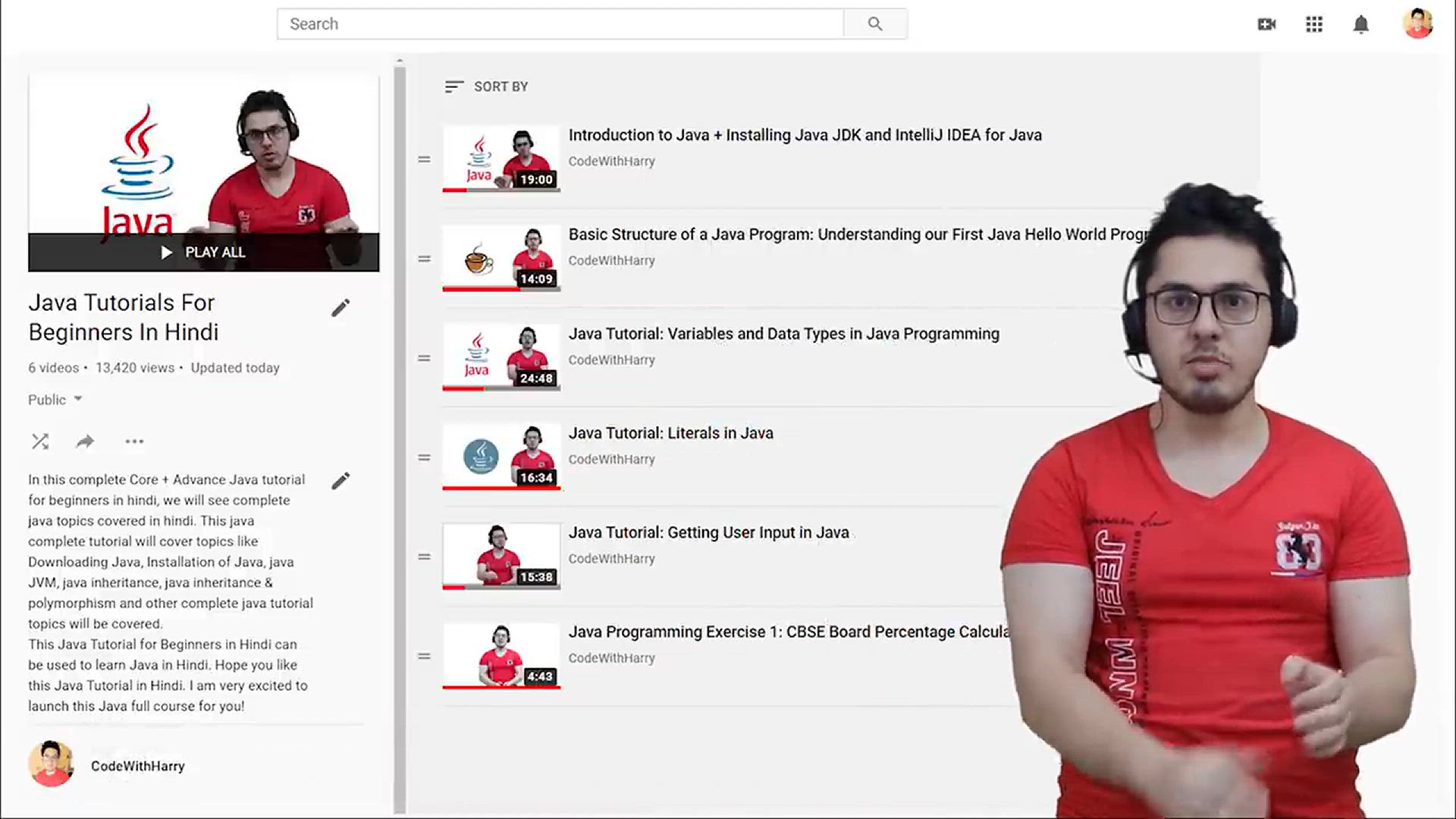Click the playlist title Java Tutorials For Beginners

pos(124,317)
